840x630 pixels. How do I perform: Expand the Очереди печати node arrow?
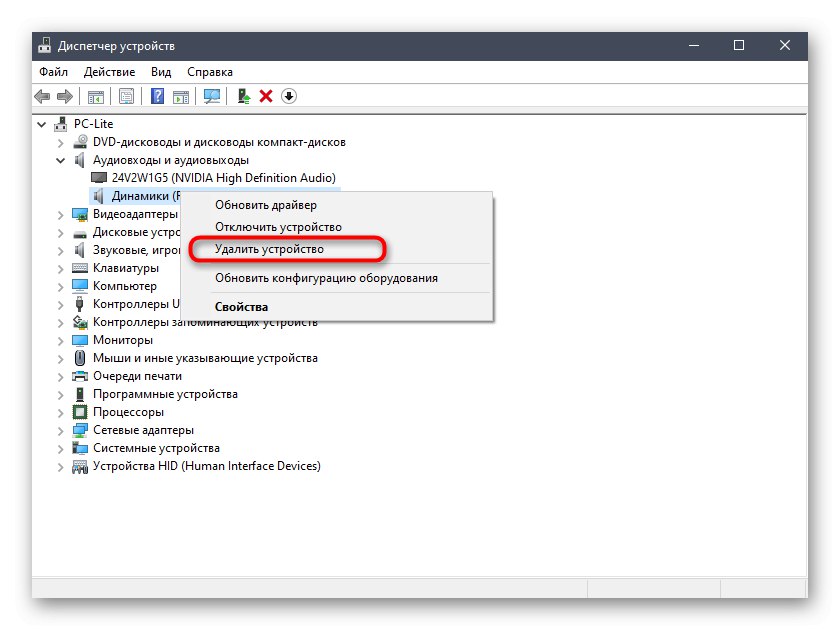(x=61, y=377)
